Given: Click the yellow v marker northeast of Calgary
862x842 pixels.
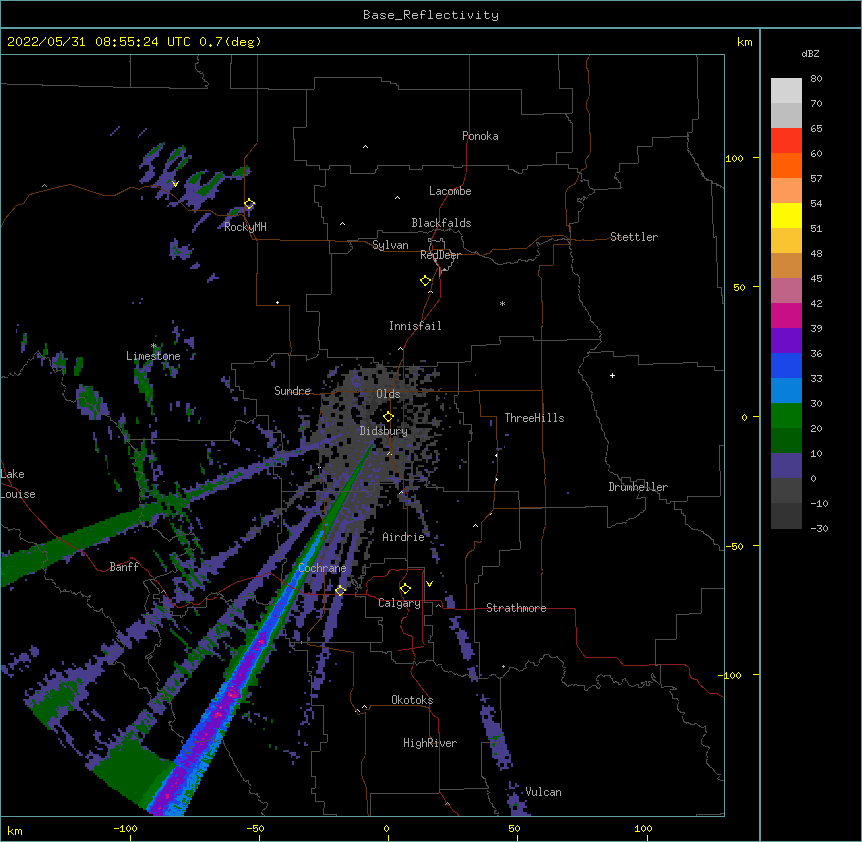Looking at the screenshot, I should [429, 584].
